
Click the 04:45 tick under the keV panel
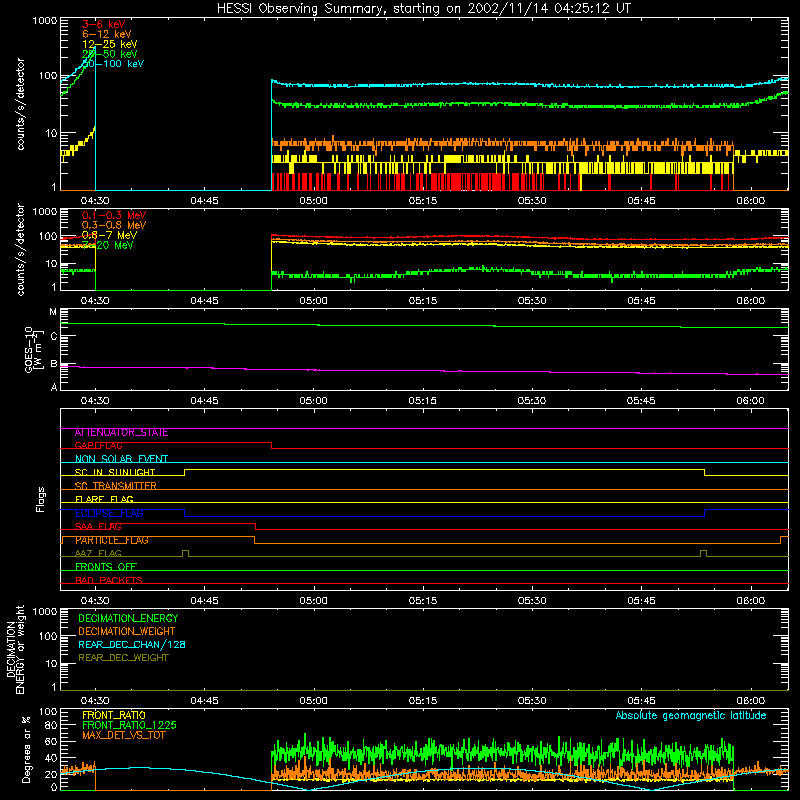(x=204, y=201)
